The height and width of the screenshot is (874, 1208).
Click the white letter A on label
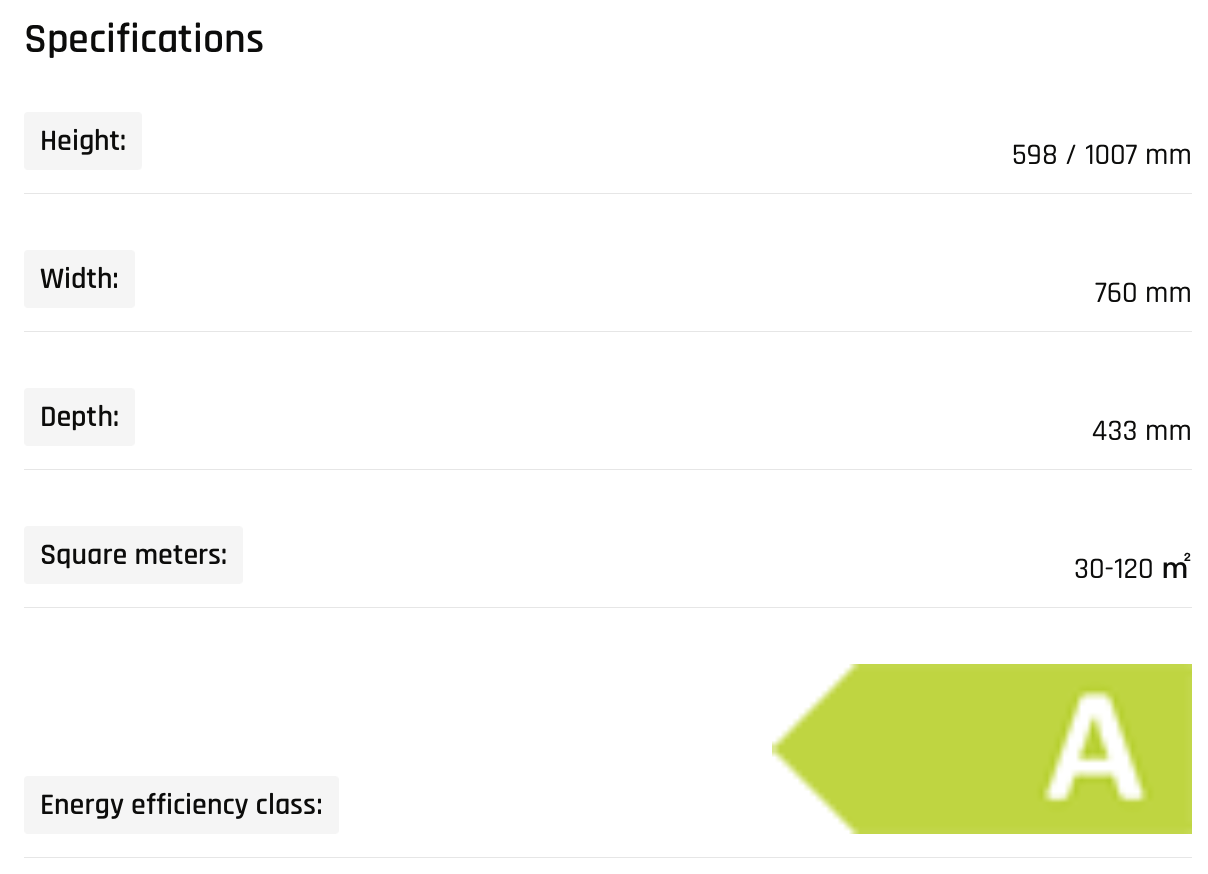coord(1094,748)
